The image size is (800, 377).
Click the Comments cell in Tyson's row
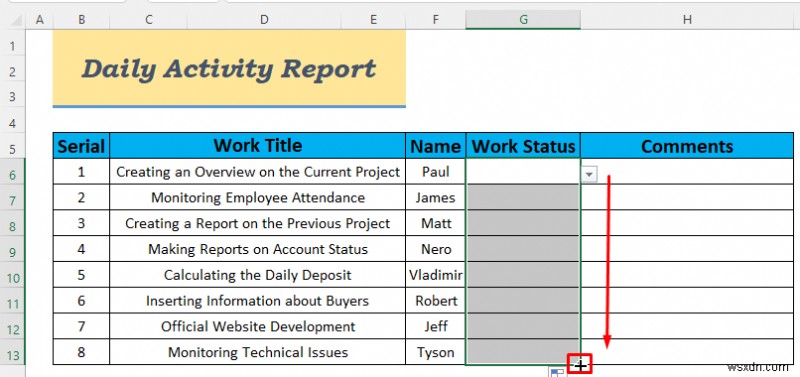click(687, 352)
